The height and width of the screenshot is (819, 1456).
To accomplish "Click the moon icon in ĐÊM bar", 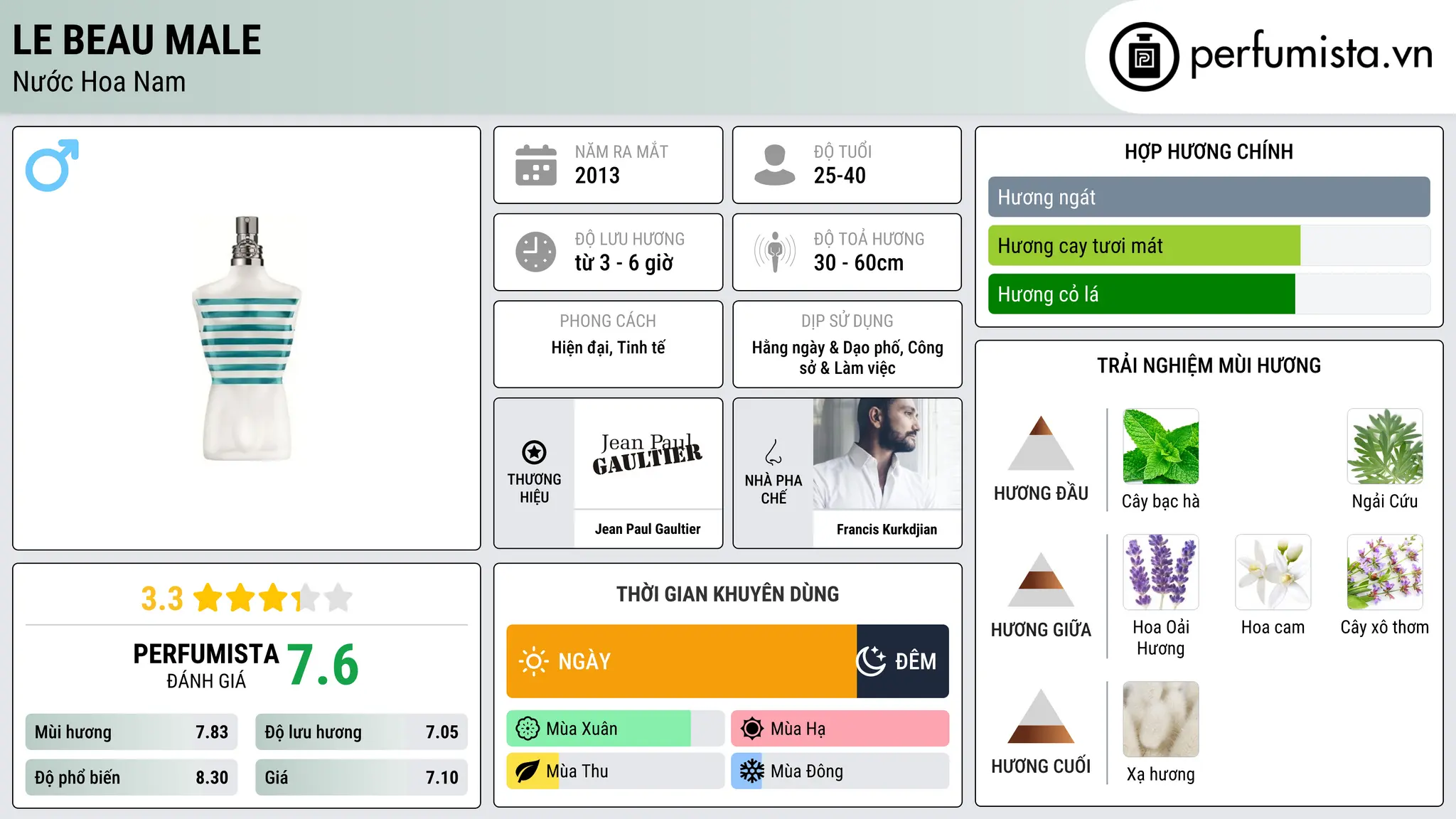I will [x=871, y=661].
